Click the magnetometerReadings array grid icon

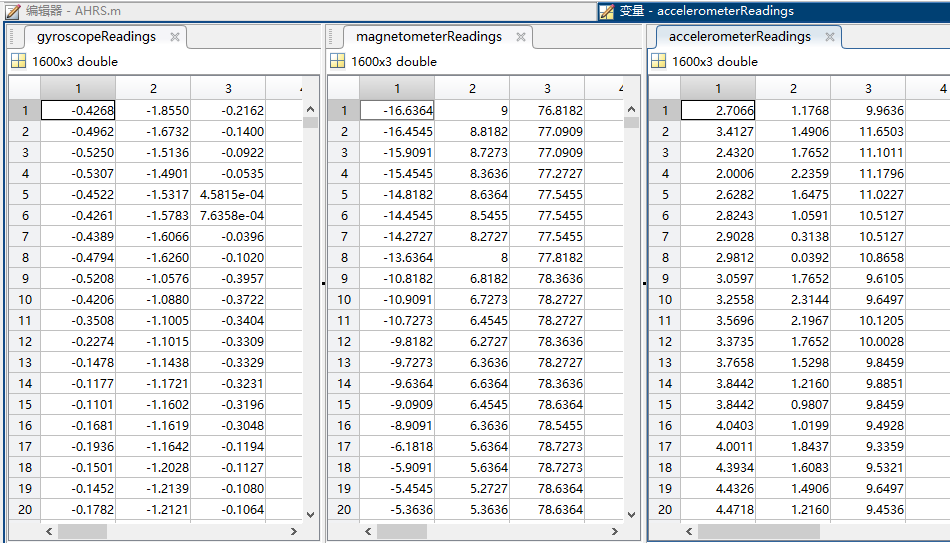click(x=337, y=61)
